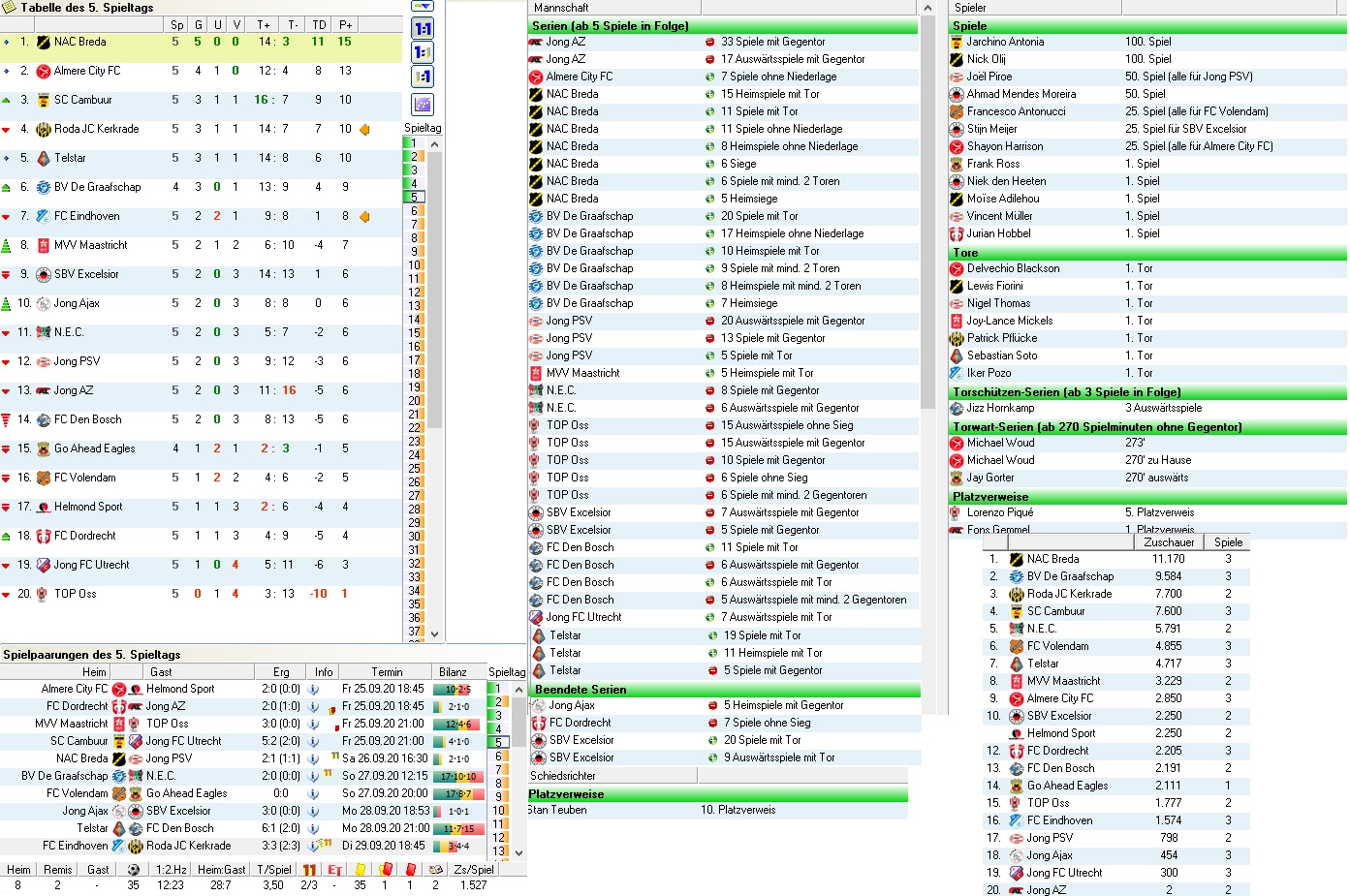Click the yellow-red card icon in FC Dordrecht match row
The image size is (1350, 896).
[x=332, y=709]
